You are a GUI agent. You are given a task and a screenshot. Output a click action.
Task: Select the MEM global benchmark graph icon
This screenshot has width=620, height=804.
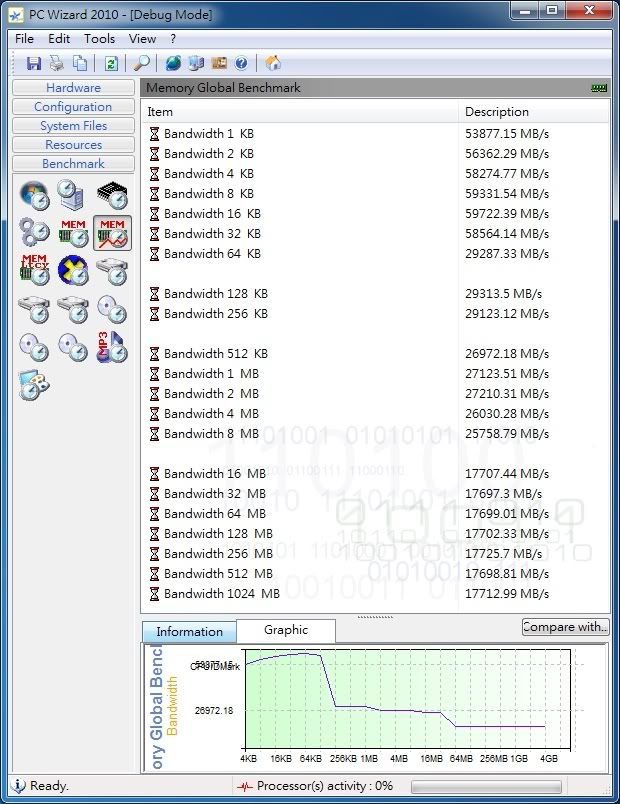point(112,233)
